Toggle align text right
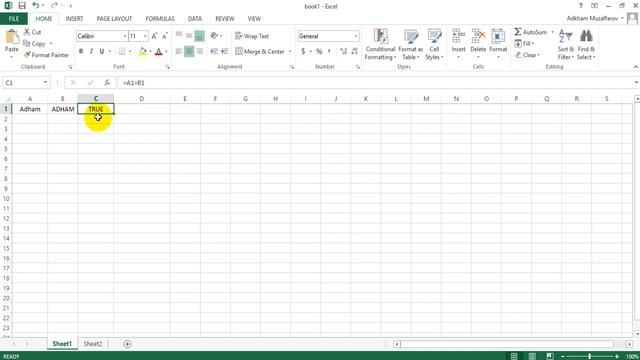Image resolution: width=640 pixels, height=360 pixels. [200, 51]
